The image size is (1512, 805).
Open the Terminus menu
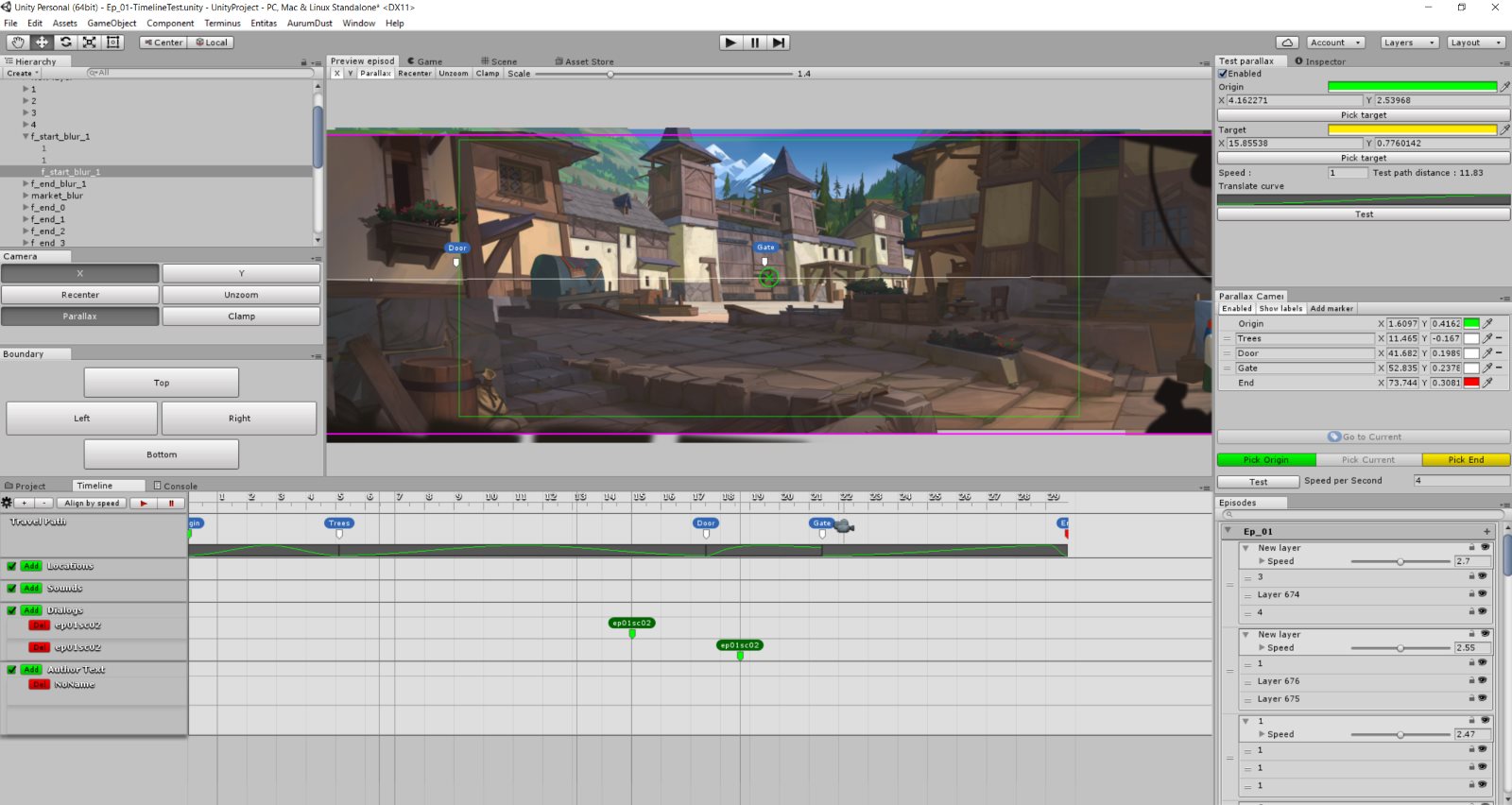point(222,24)
